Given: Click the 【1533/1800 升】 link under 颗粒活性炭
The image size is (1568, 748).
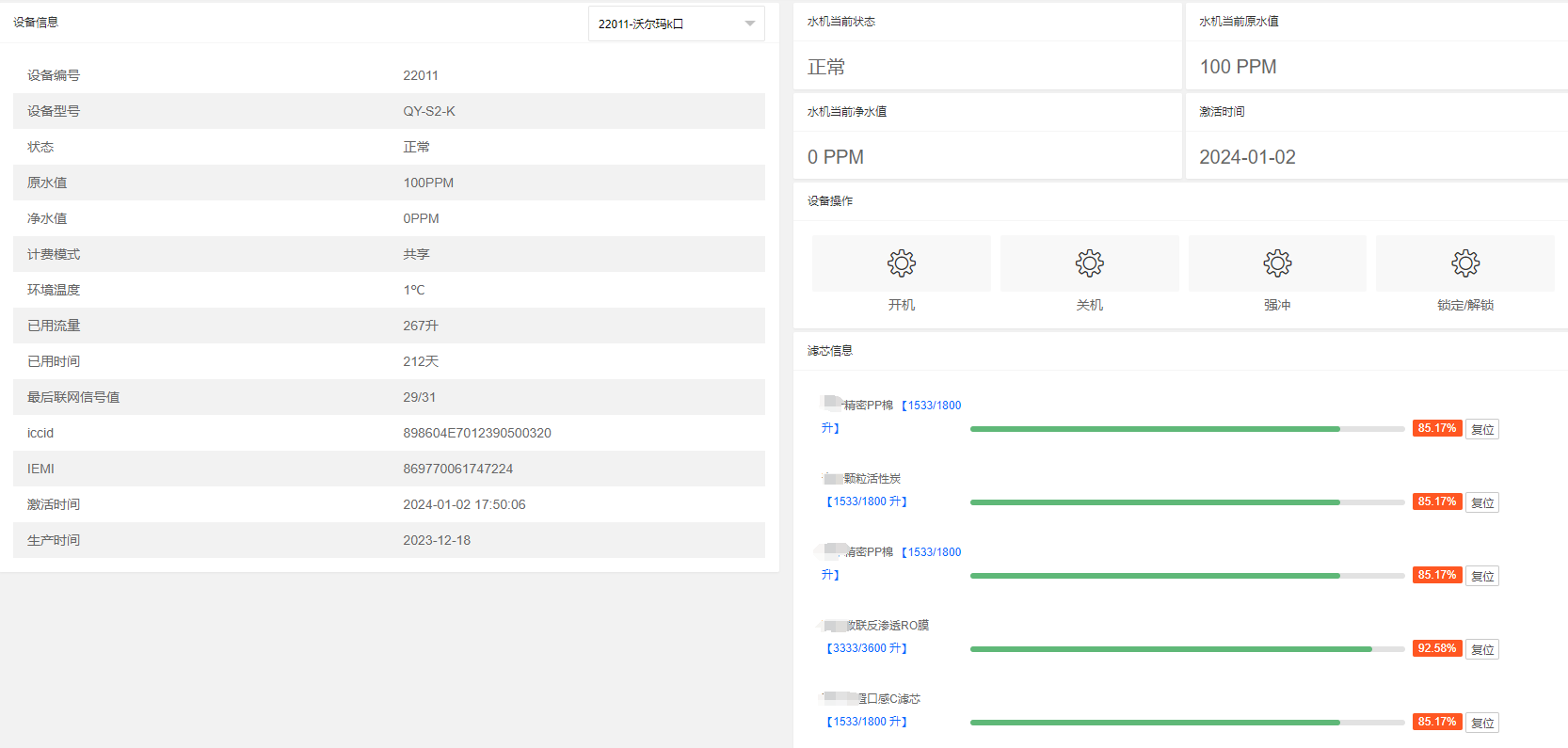Looking at the screenshot, I should (867, 501).
